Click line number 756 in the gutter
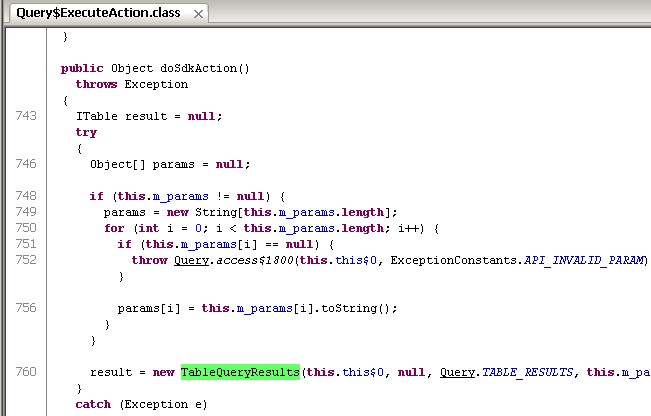651x416 pixels. [27, 308]
